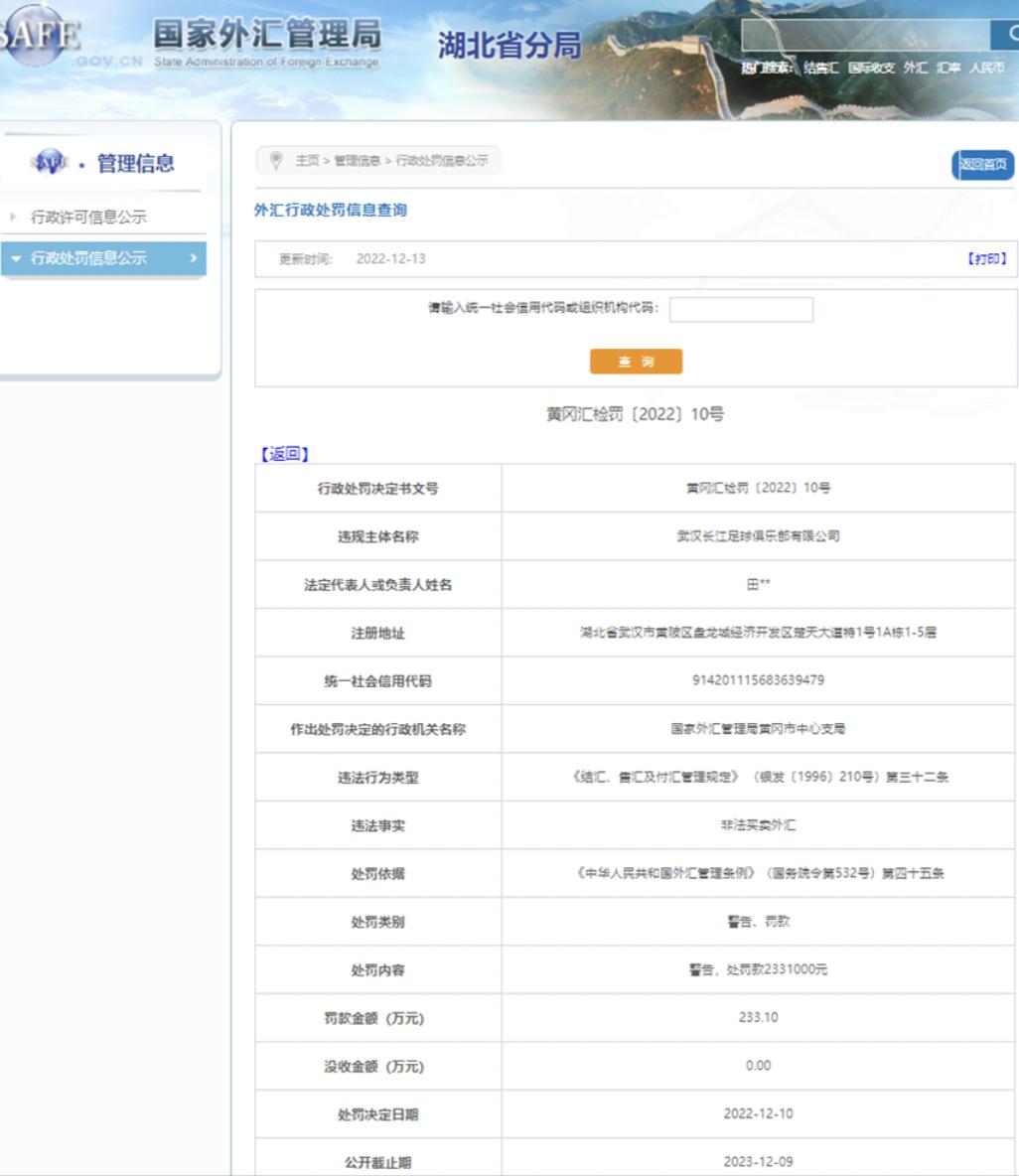Click the search magnifier icon at top right
1019x1176 pixels.
[x=1010, y=33]
